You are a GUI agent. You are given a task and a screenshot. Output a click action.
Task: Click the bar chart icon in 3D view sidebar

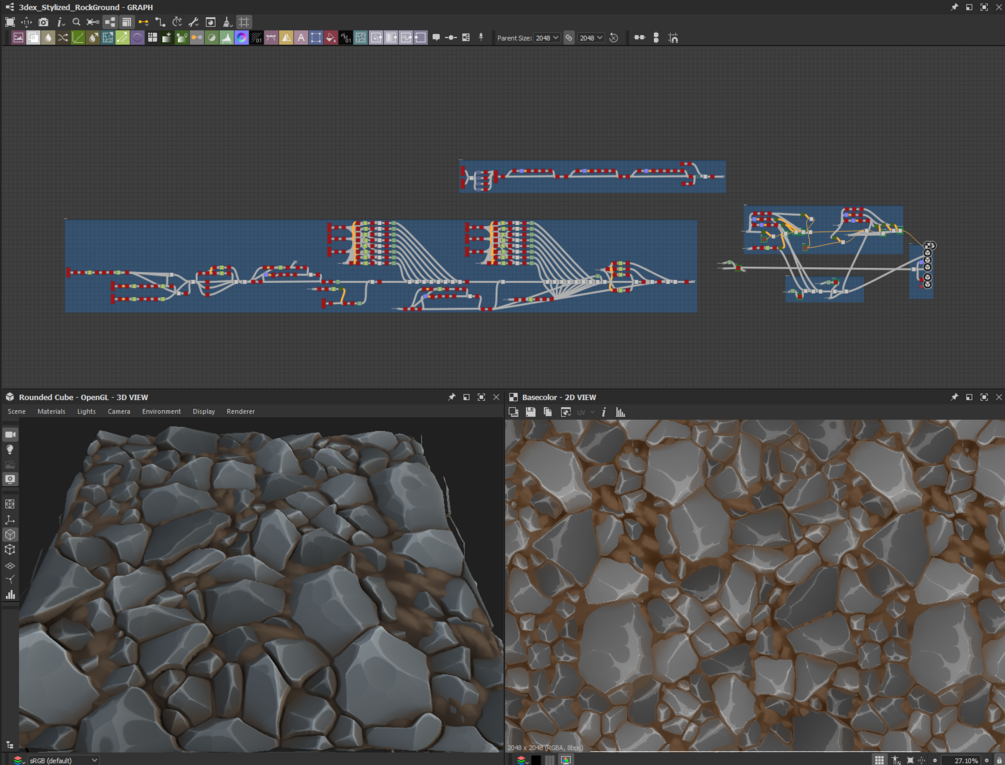10,594
